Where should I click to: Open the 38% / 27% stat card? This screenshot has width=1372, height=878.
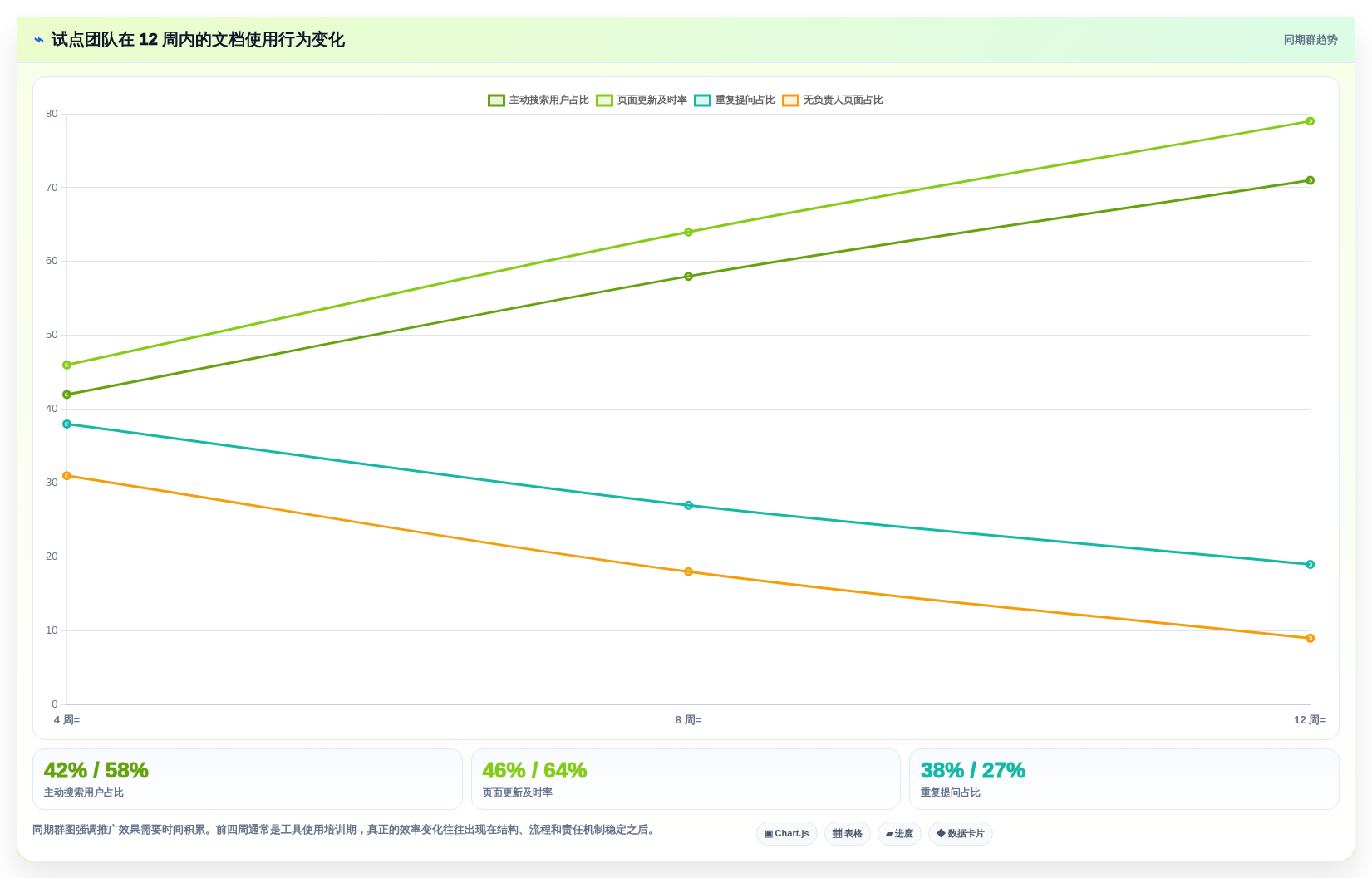1124,779
